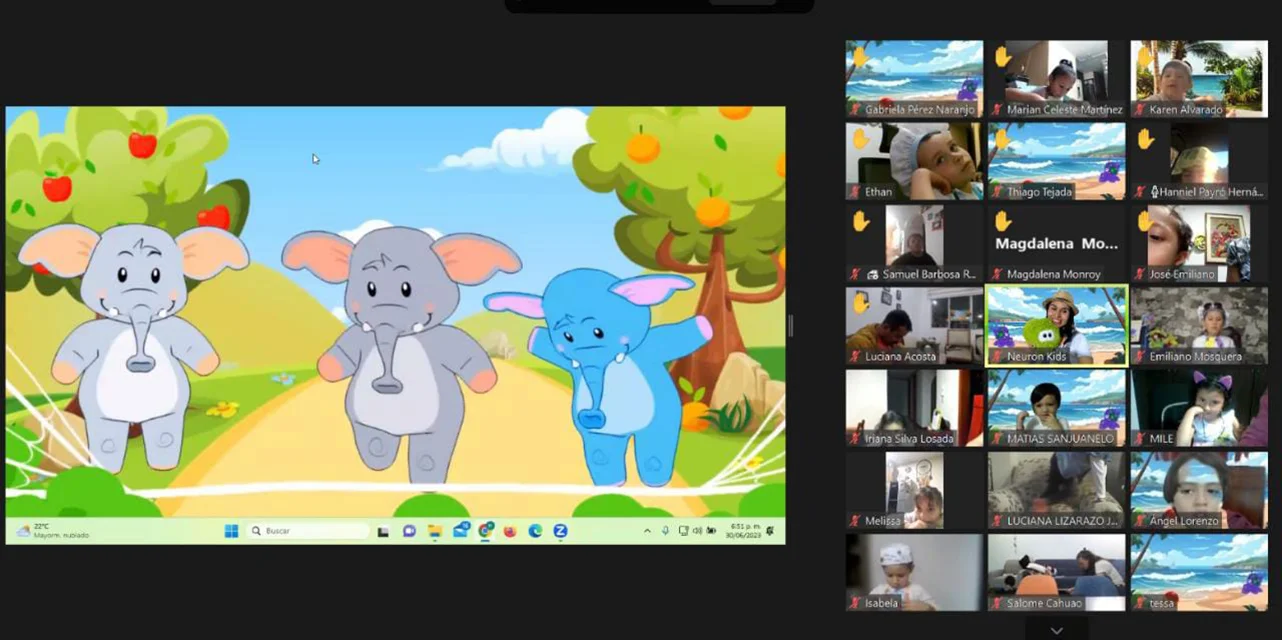This screenshot has height=640, width=1282.
Task: Select Karen Alvarado's video thumbnail
Action: pyautogui.click(x=1198, y=78)
